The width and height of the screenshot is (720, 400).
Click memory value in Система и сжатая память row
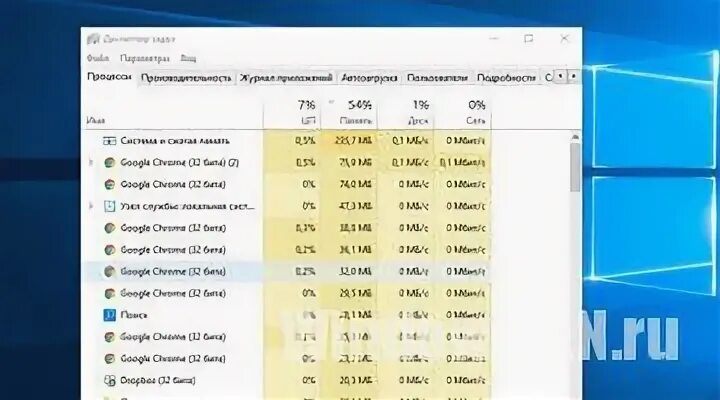(x=354, y=141)
